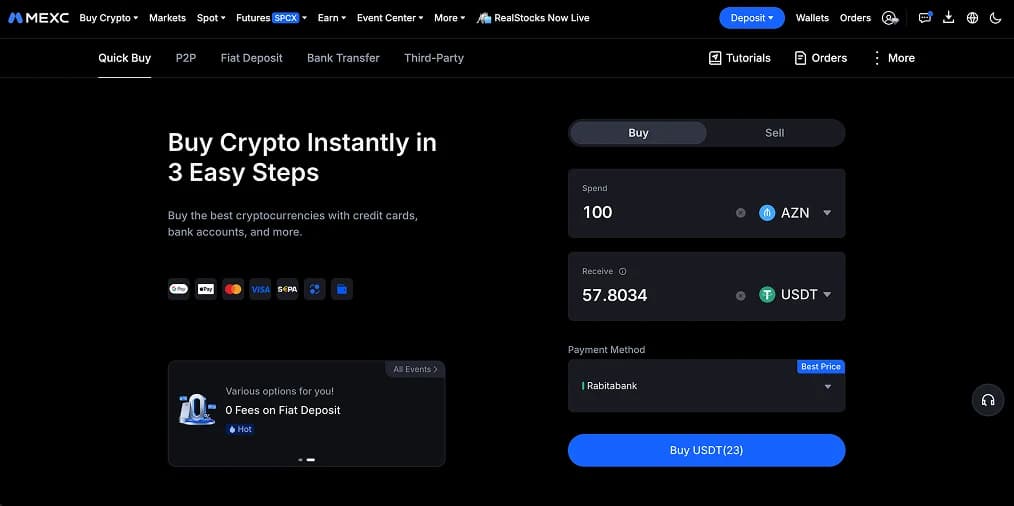This screenshot has width=1014, height=506.
Task: Click the download app icon
Action: 949,18
